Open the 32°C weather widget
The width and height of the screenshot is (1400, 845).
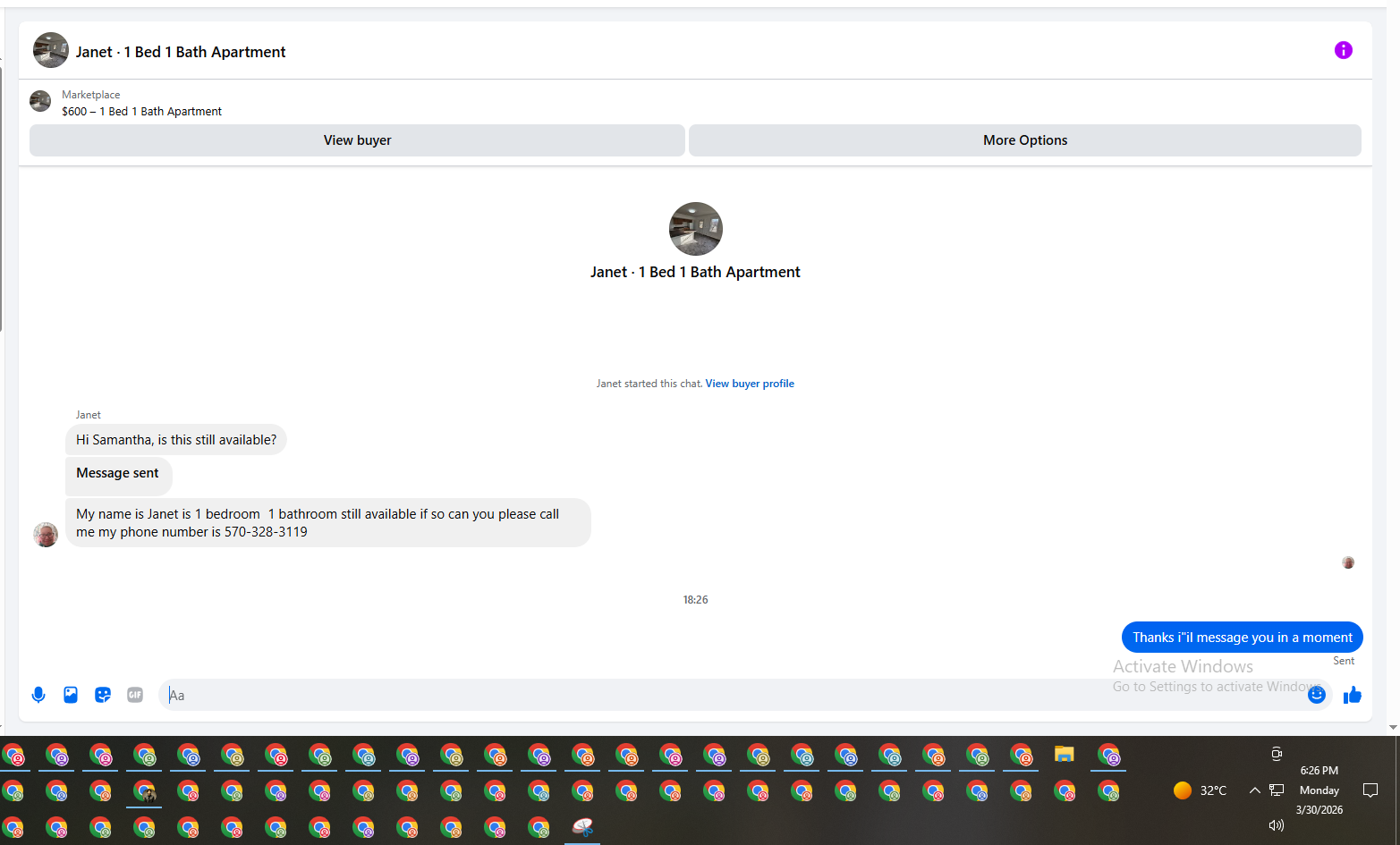click(1201, 790)
